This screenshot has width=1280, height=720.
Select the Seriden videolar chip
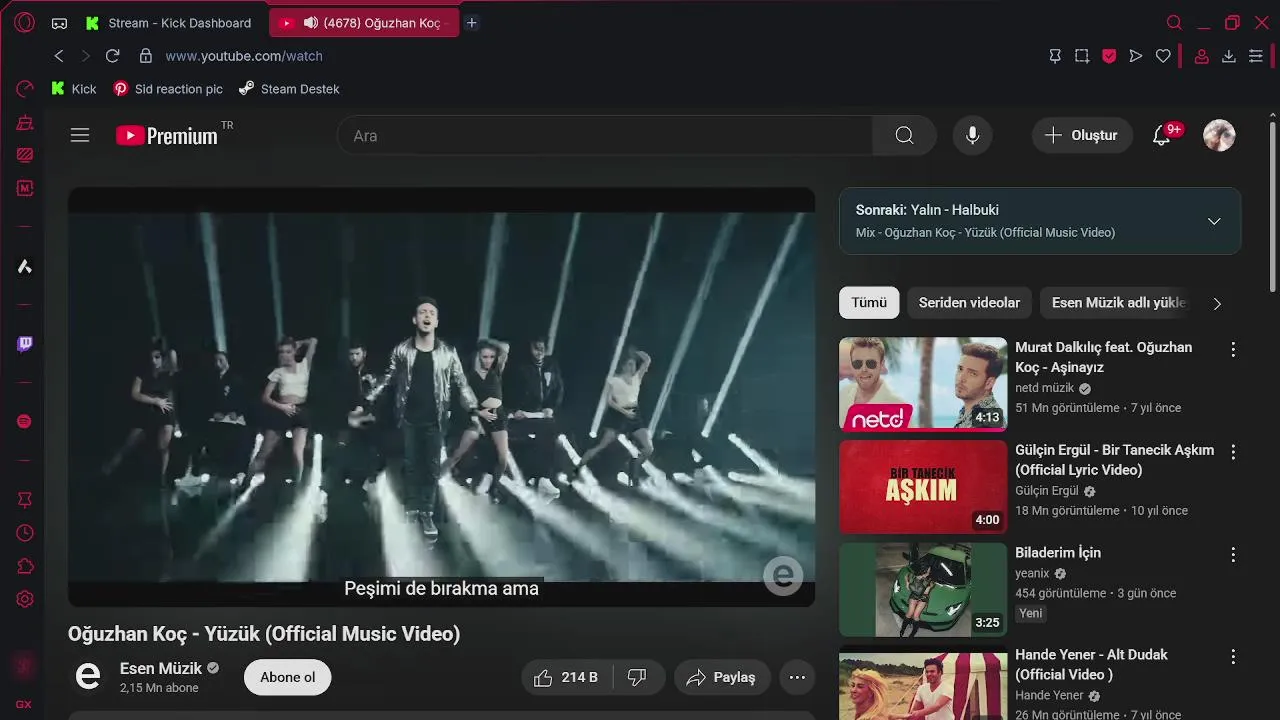pos(969,303)
